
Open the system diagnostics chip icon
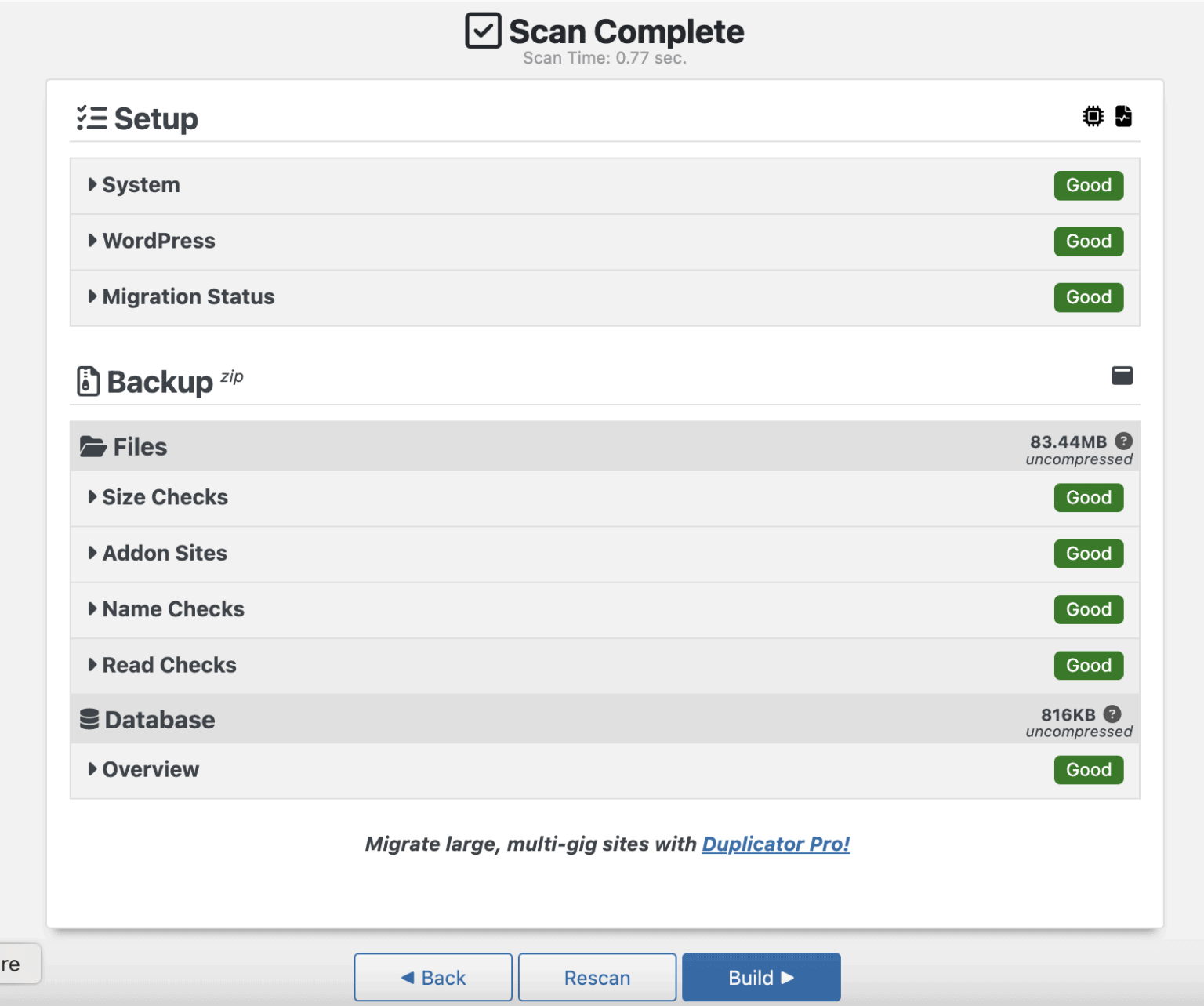(1093, 116)
